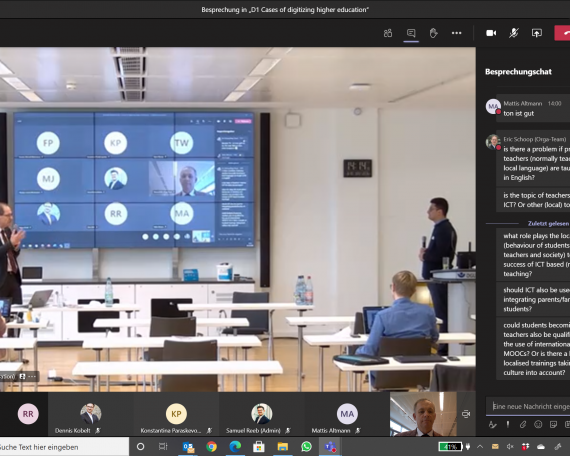Image resolution: width=570 pixels, height=456 pixels.
Task: Click the mail notification tray icon
Action: pos(495,447)
